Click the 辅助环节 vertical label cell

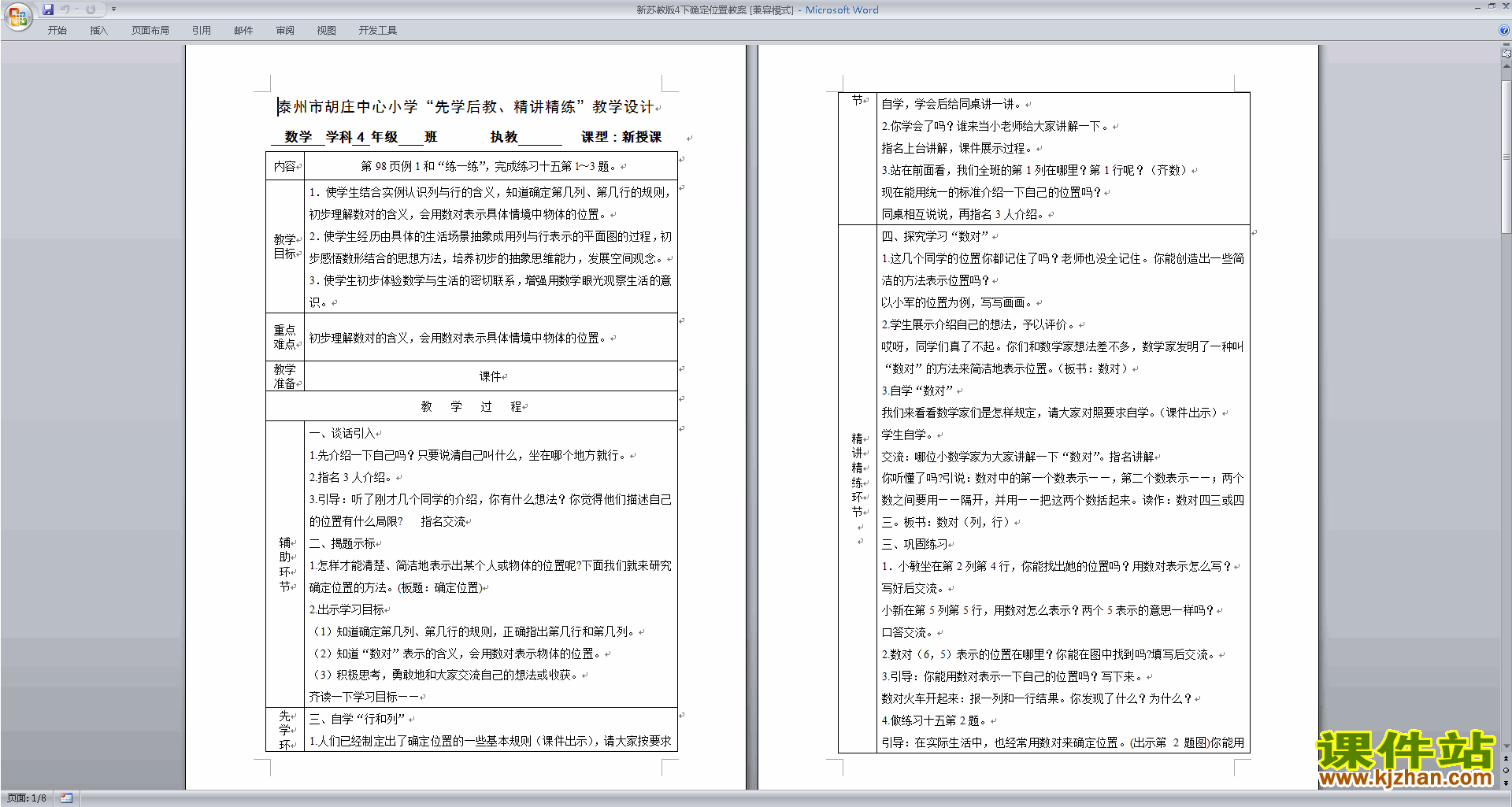tap(285, 565)
